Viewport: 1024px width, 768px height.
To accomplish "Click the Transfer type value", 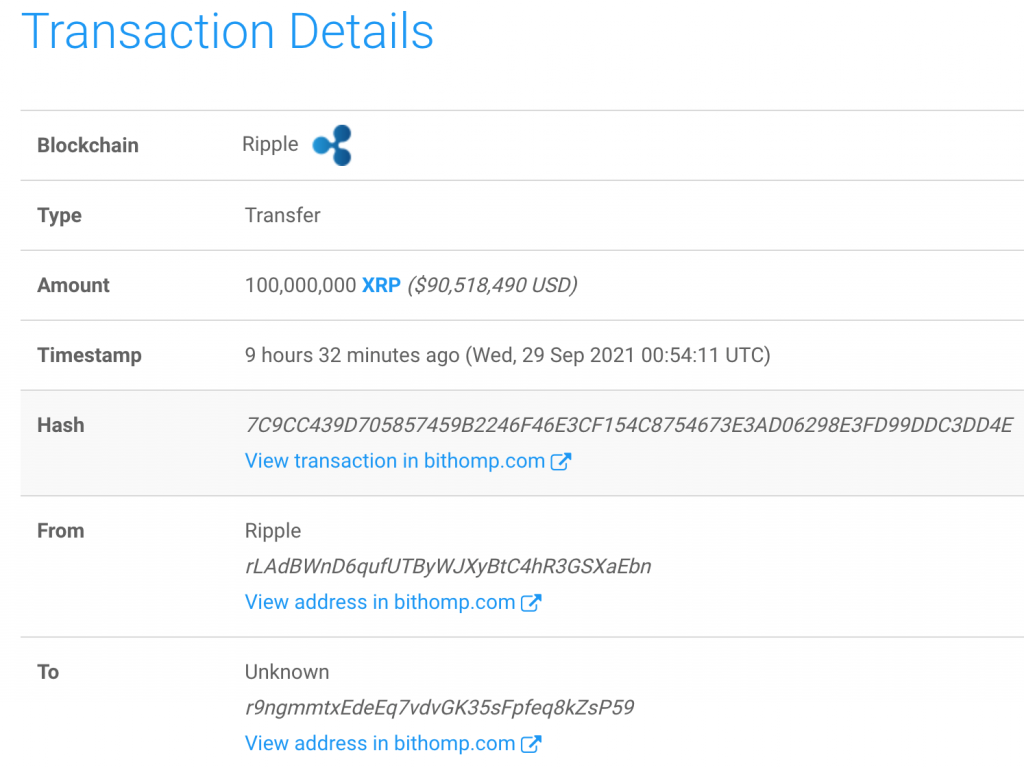I will pos(282,215).
